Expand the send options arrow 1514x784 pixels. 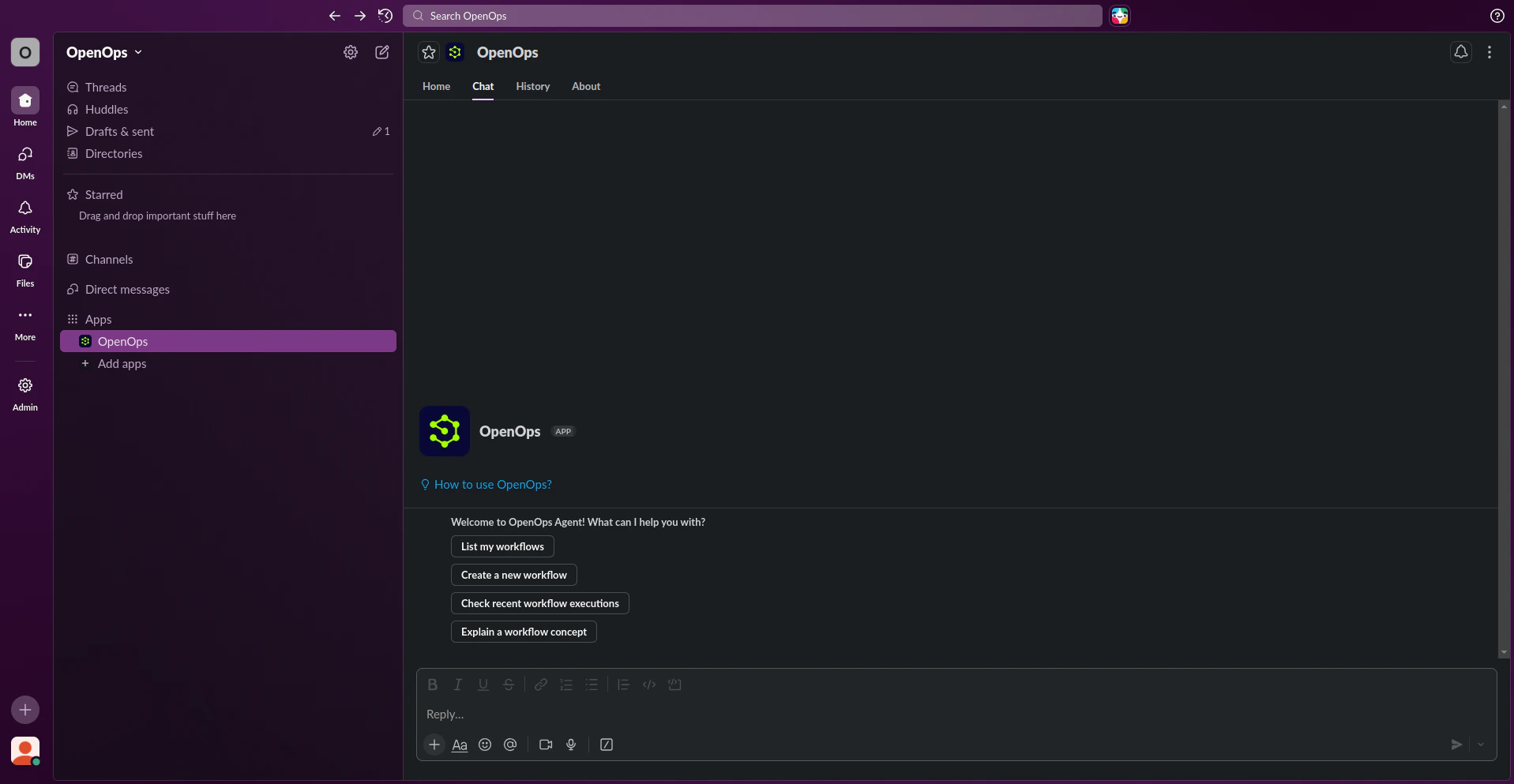click(x=1482, y=745)
